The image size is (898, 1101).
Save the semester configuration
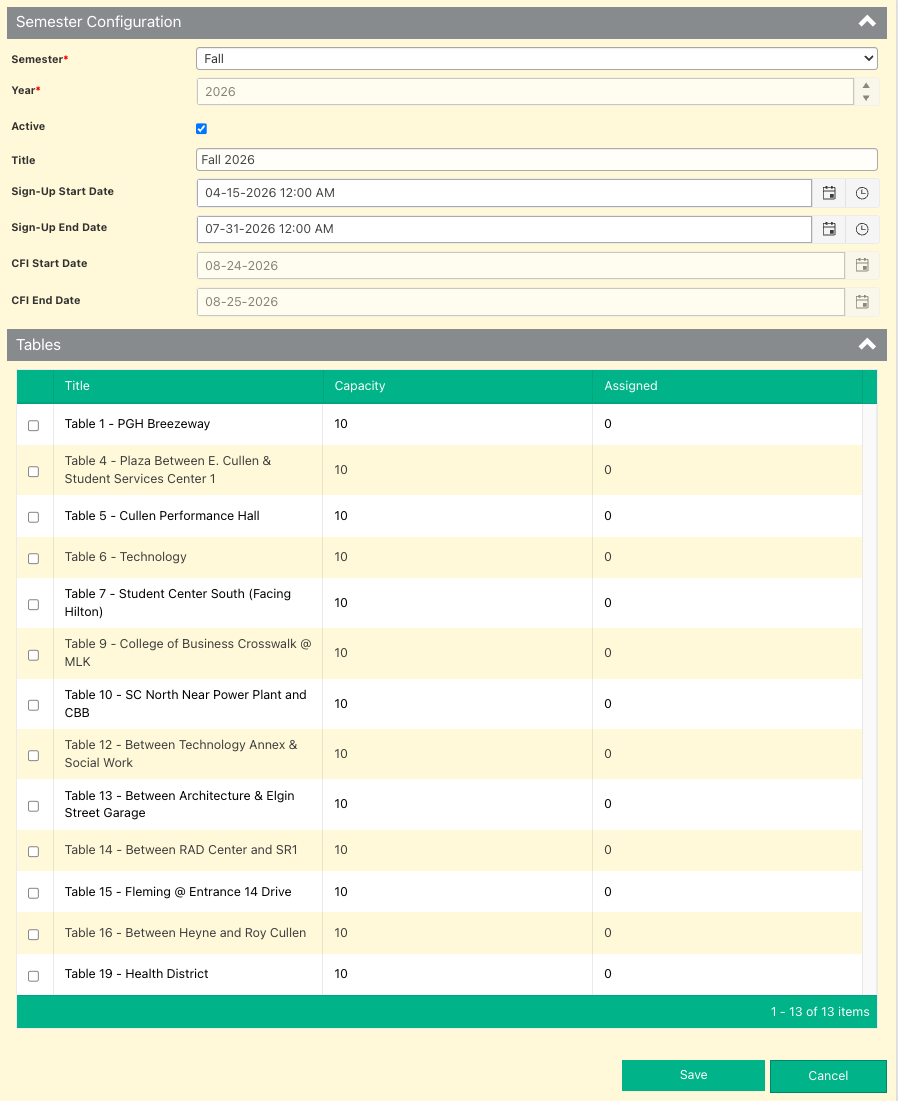pyautogui.click(x=693, y=1075)
